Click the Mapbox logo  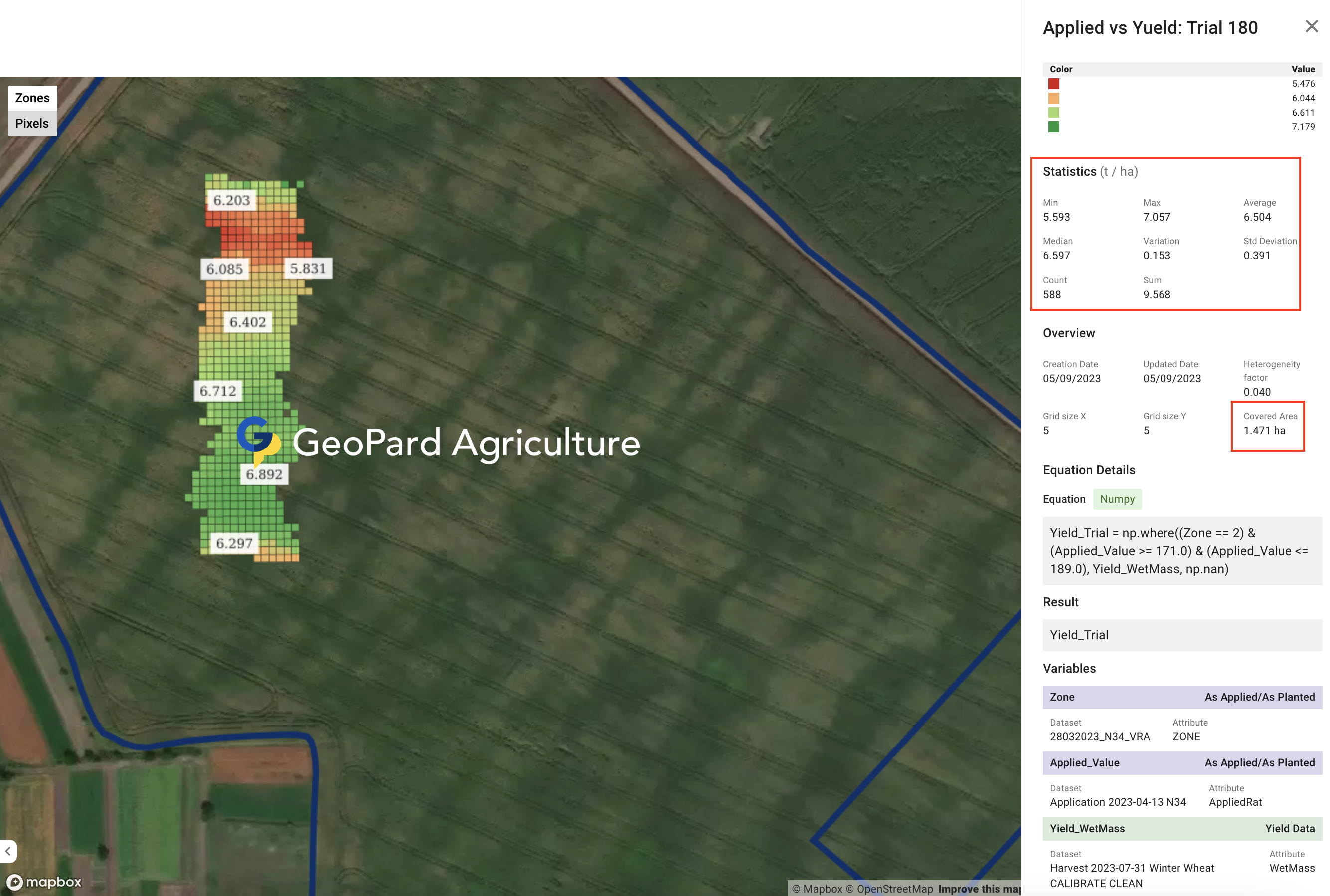click(x=44, y=882)
